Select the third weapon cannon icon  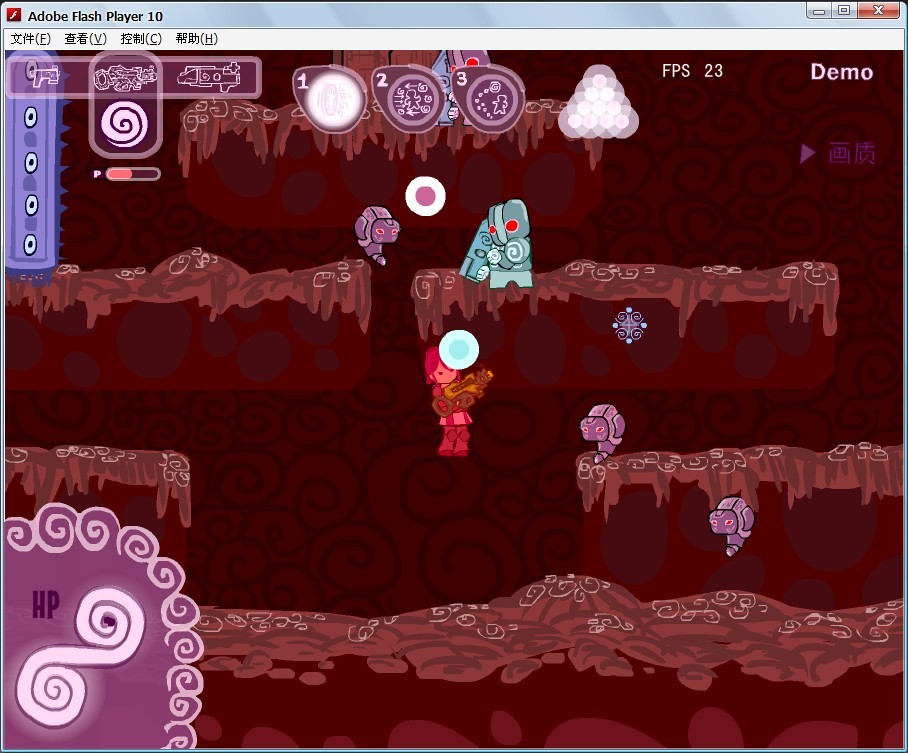click(x=209, y=77)
